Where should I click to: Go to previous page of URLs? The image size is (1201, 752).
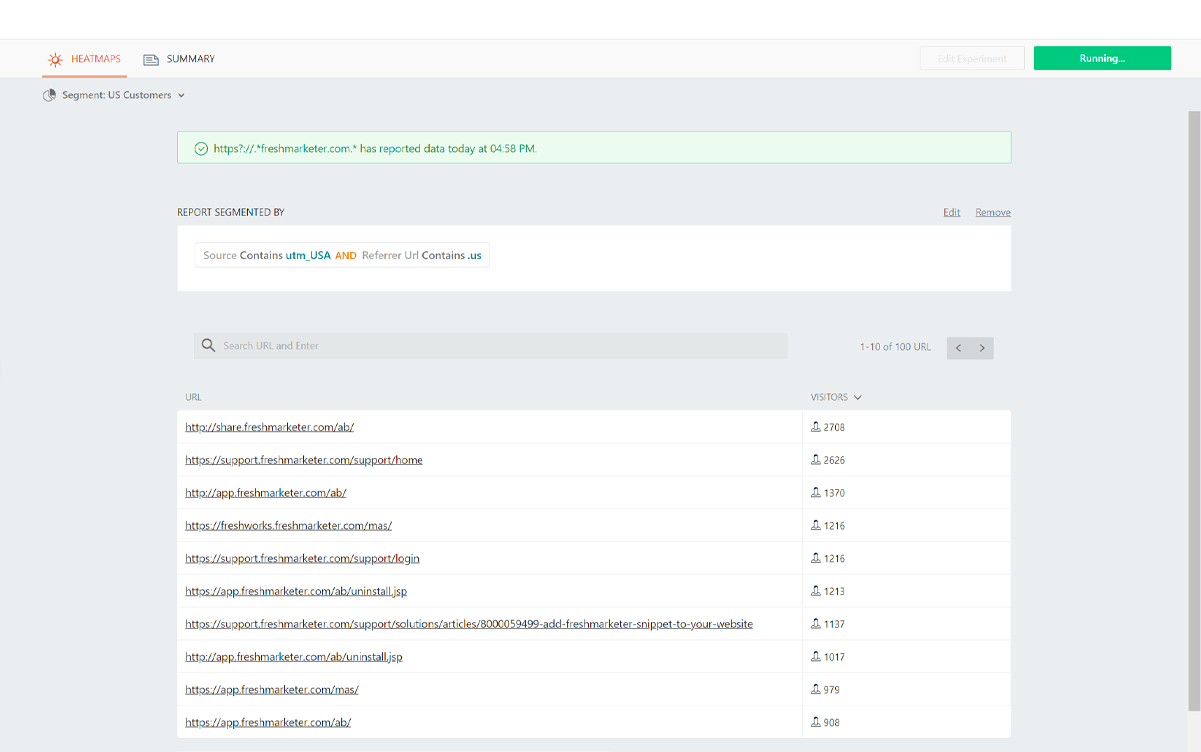click(958, 348)
